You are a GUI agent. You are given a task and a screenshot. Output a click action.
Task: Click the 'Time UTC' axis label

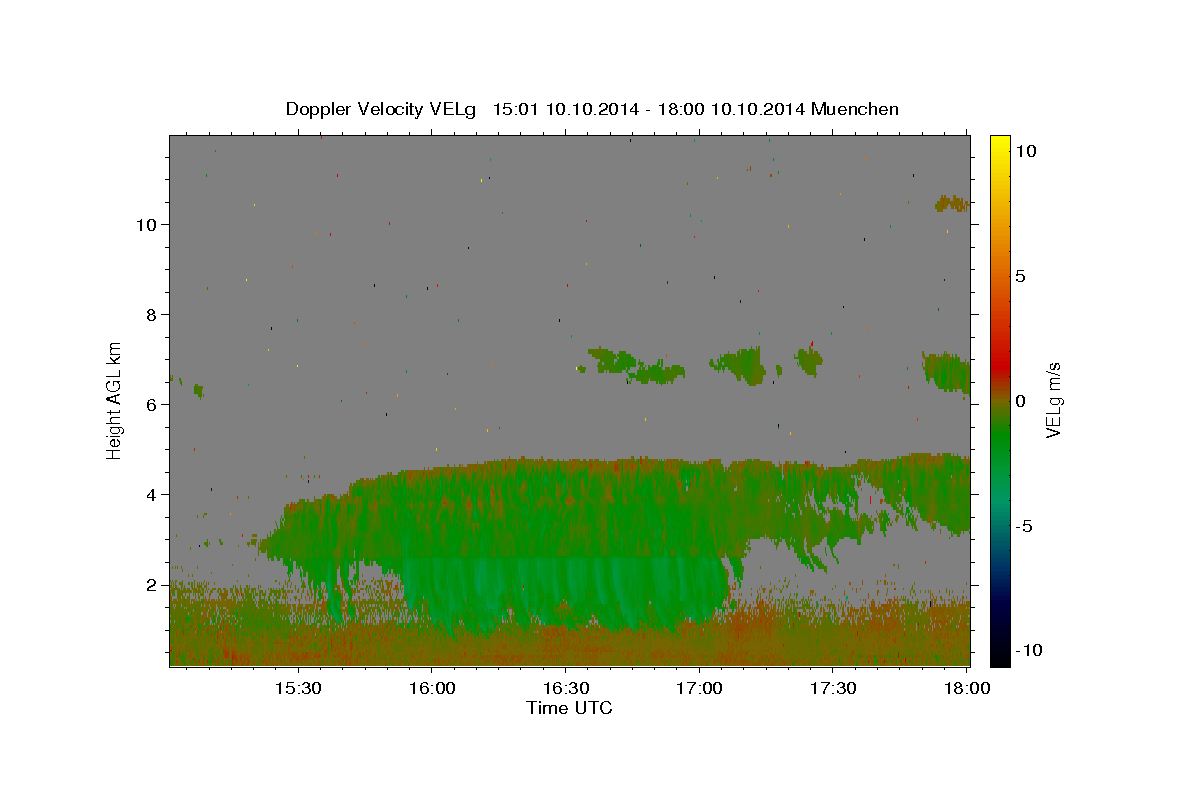point(569,708)
